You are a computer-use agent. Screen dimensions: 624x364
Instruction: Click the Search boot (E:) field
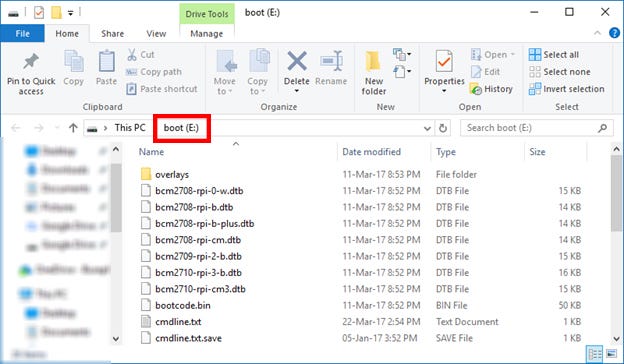coord(536,128)
